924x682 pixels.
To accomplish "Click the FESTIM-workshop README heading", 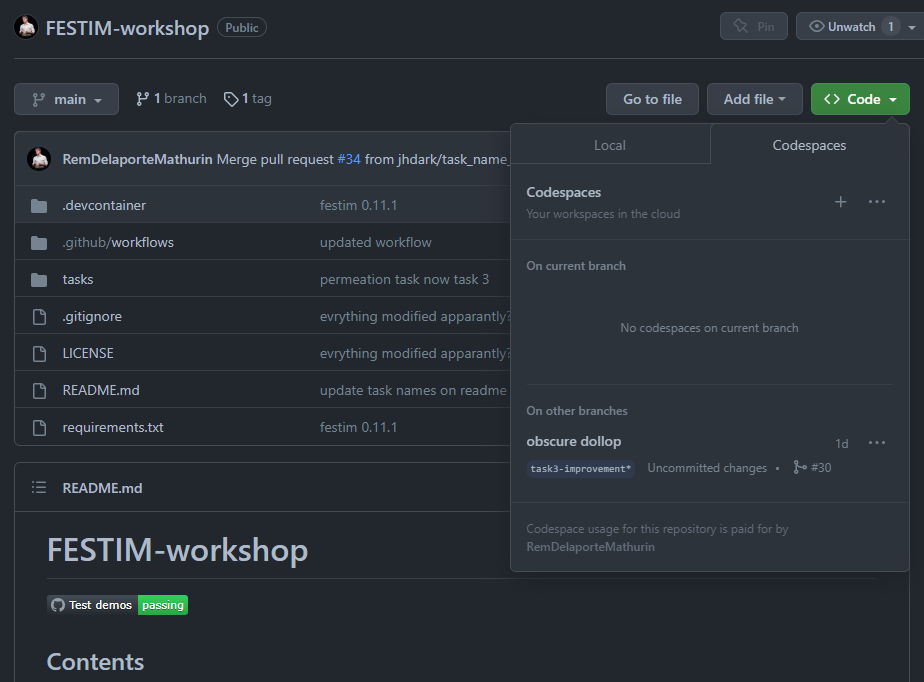I will 177,550.
